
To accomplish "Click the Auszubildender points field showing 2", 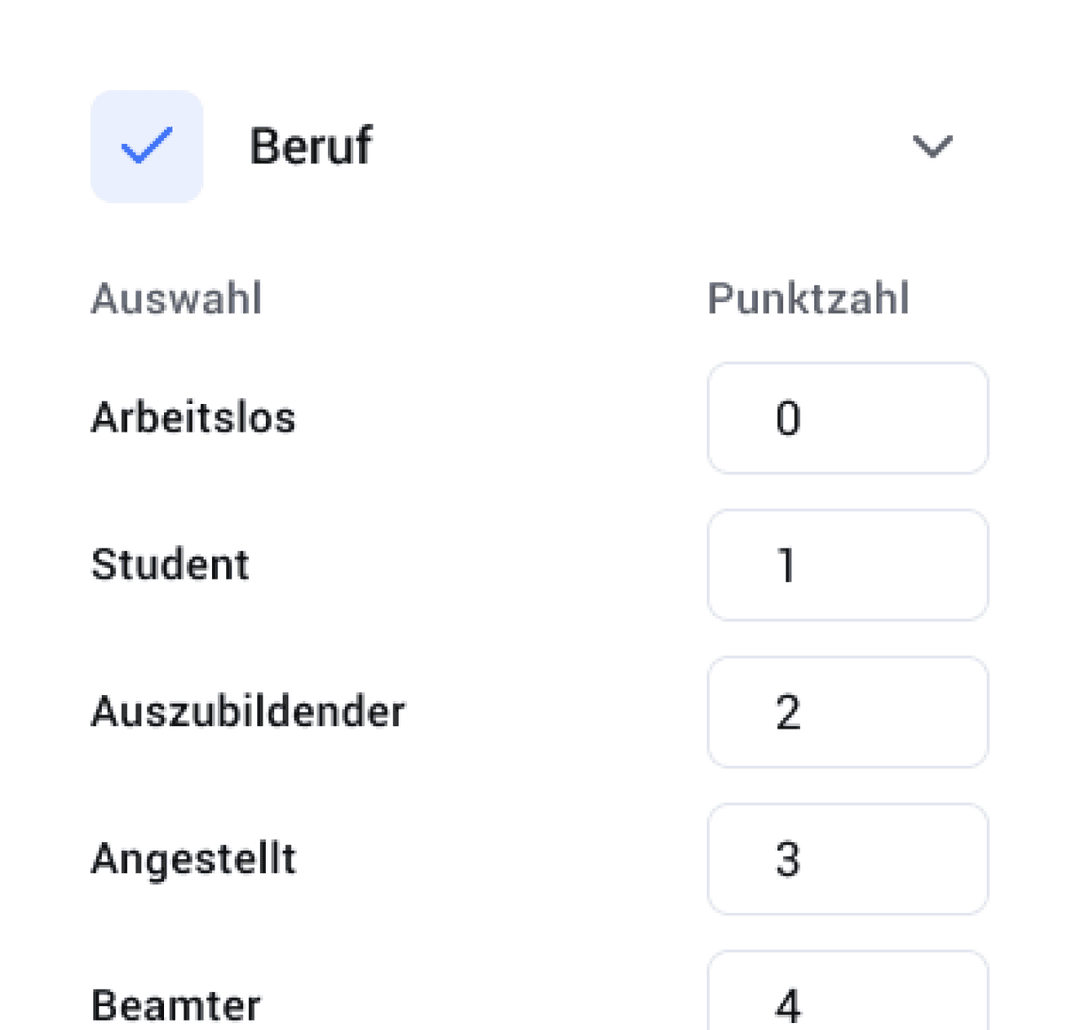I will click(x=847, y=712).
